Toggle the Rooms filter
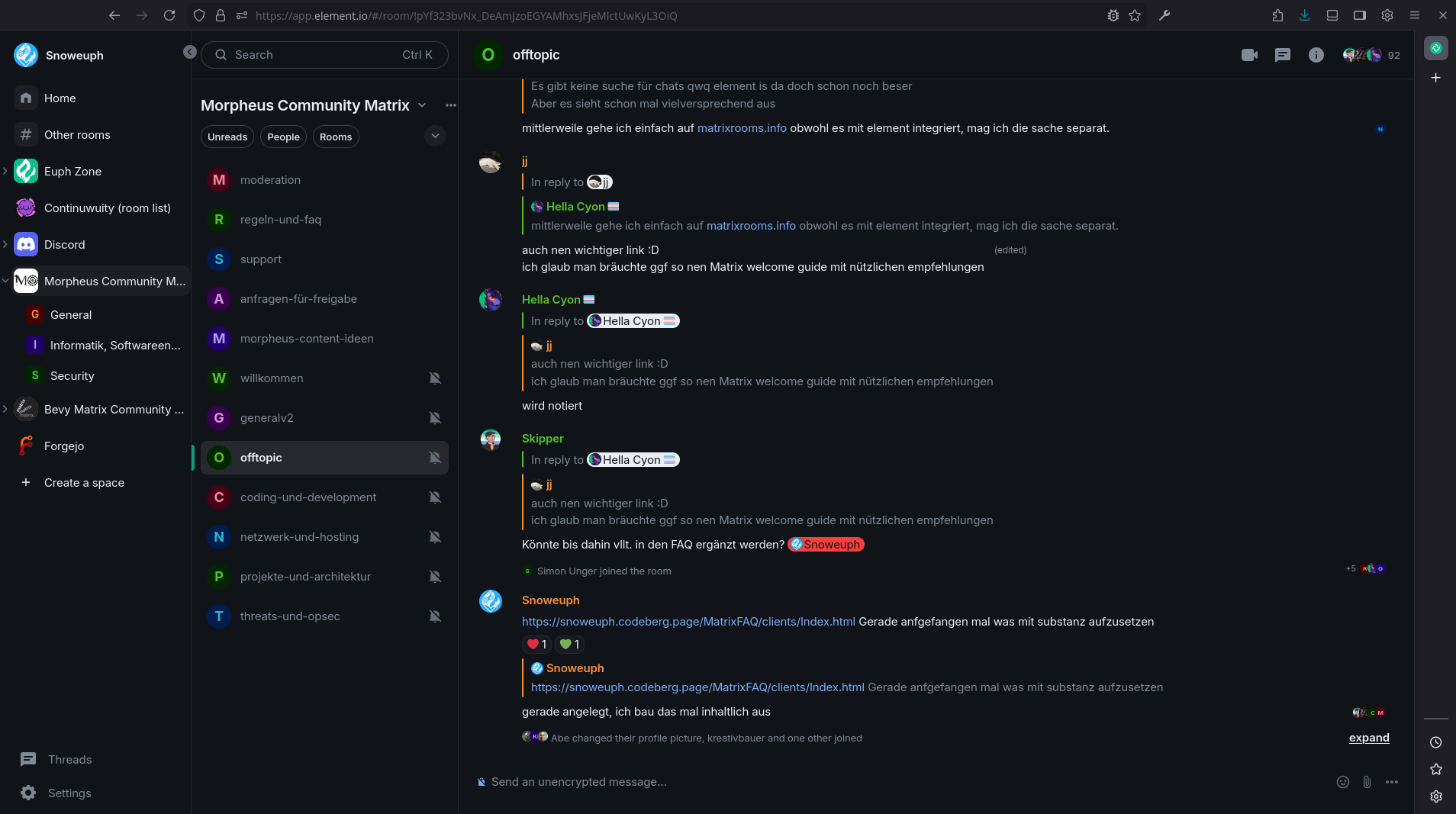This screenshot has width=1456, height=814. click(336, 137)
